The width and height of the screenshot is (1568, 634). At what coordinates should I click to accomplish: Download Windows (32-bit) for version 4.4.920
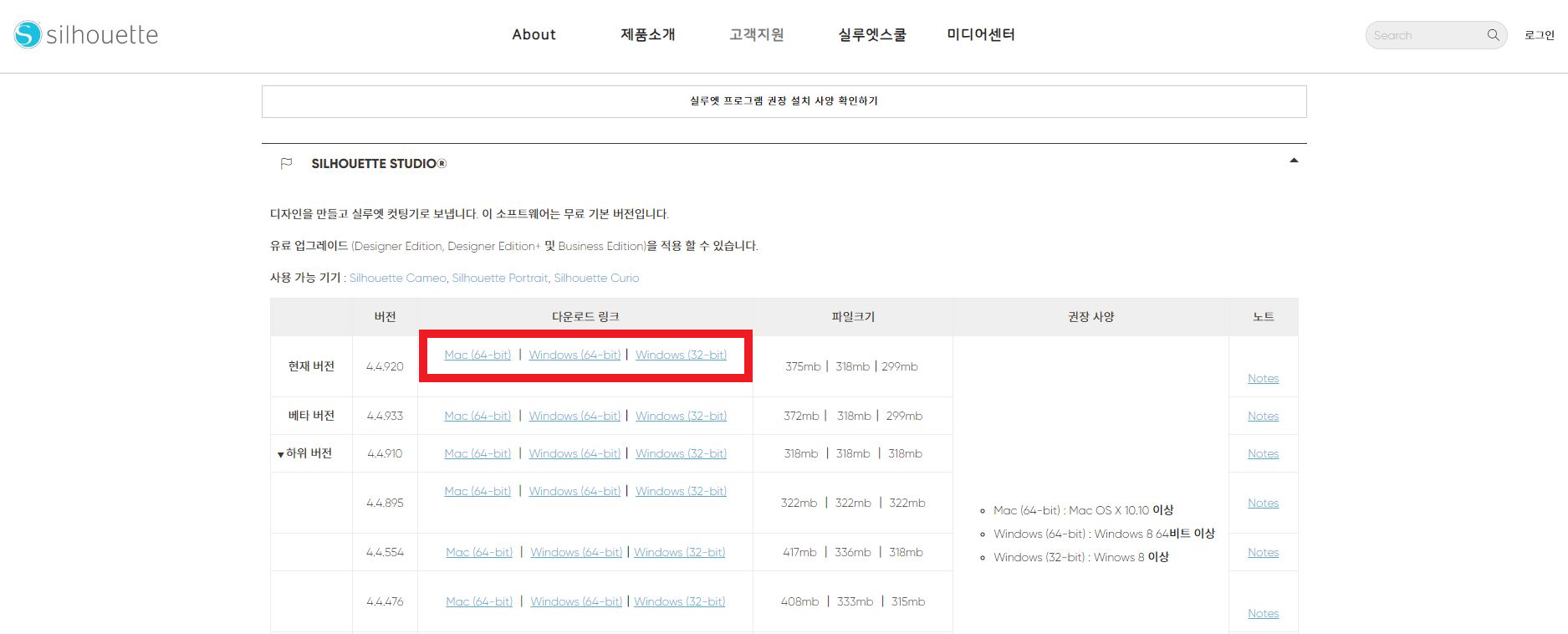pos(681,355)
